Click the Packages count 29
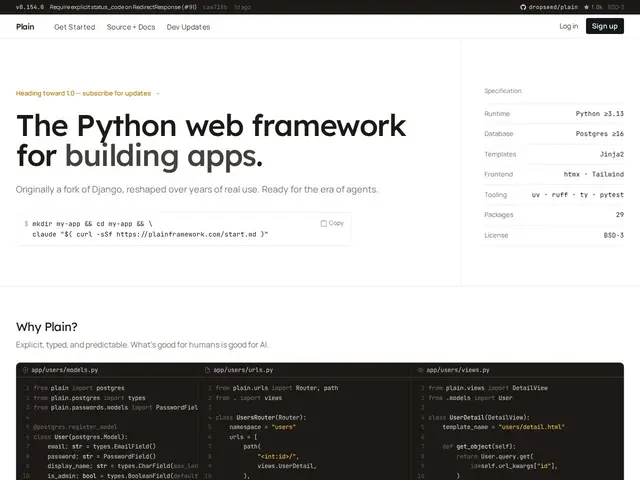640x480 pixels. pyautogui.click(x=620, y=214)
